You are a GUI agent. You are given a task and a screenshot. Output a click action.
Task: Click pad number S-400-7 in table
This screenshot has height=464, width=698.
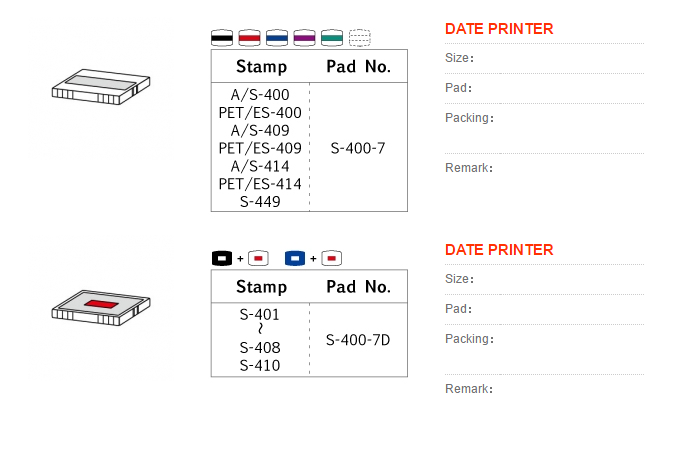pyautogui.click(x=358, y=148)
